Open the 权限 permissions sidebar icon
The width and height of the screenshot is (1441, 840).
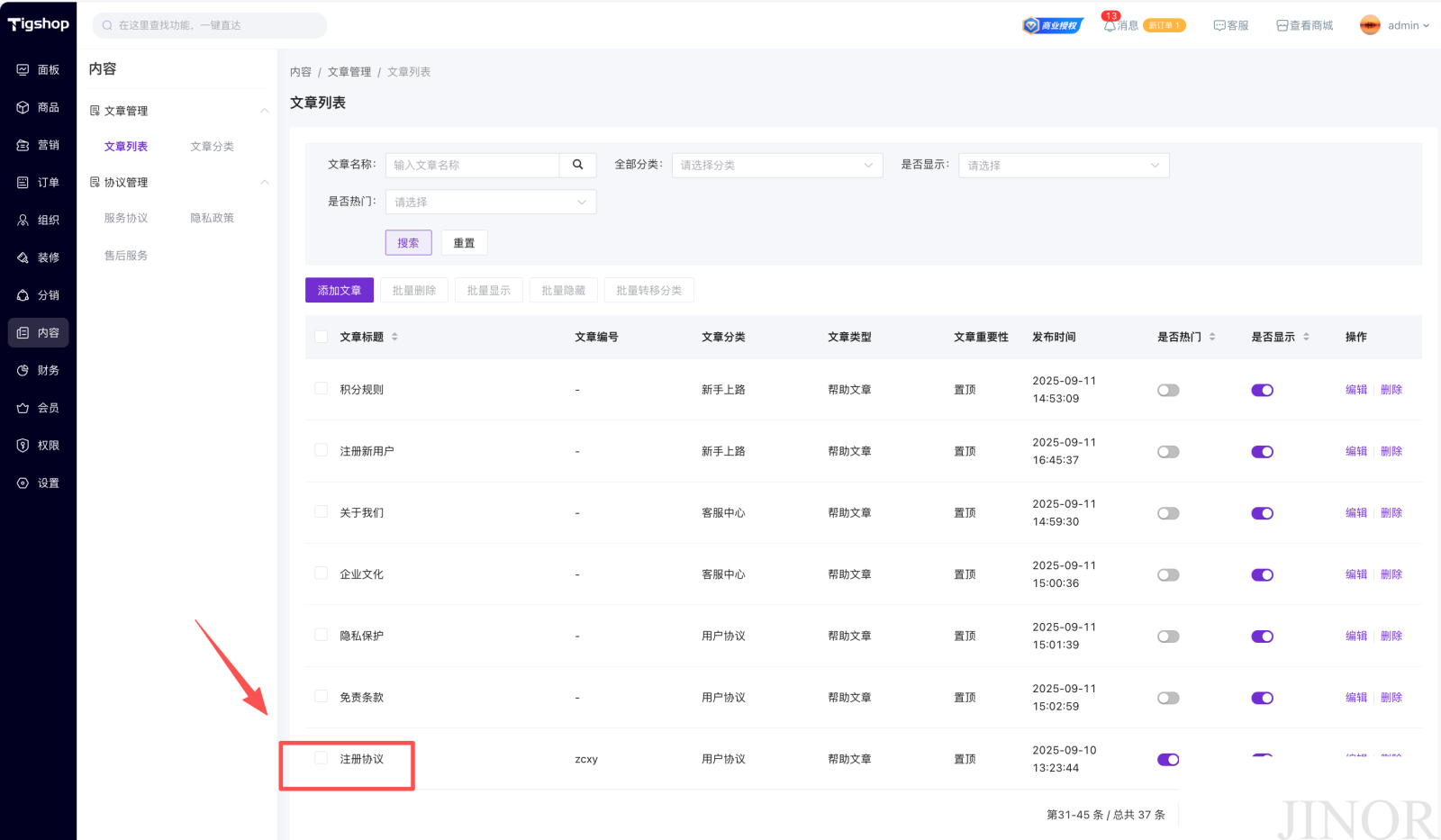[x=23, y=446]
